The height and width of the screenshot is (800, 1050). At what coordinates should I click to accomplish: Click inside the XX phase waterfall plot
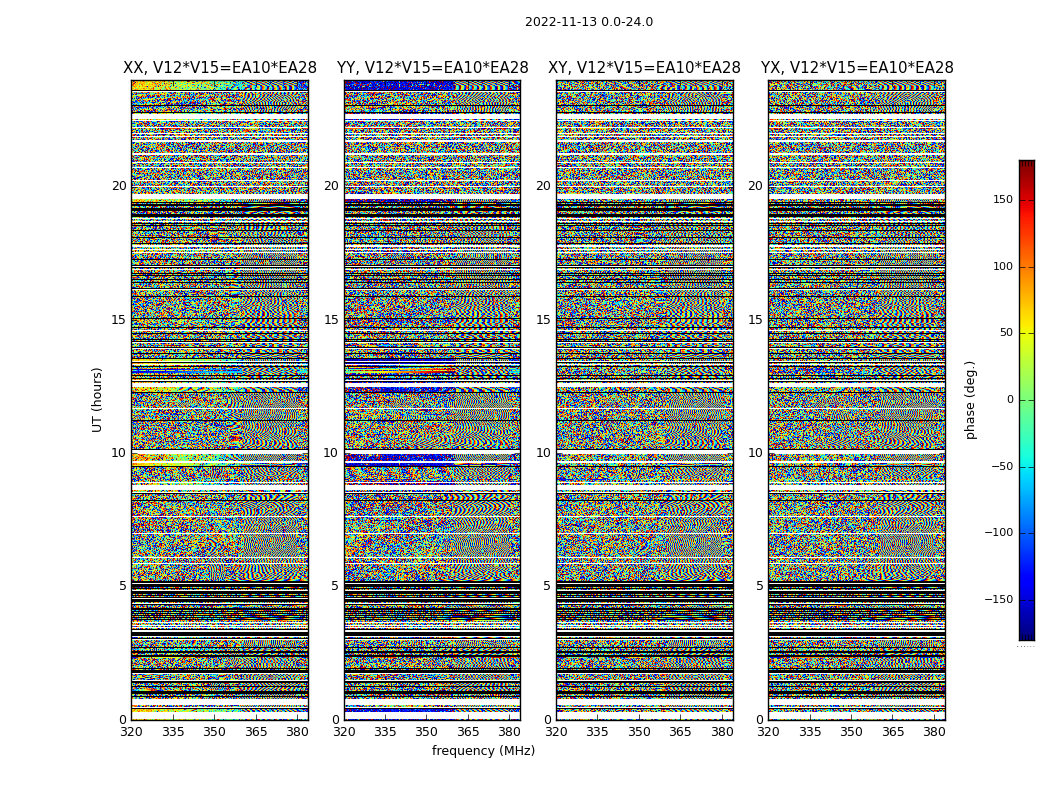point(219,400)
